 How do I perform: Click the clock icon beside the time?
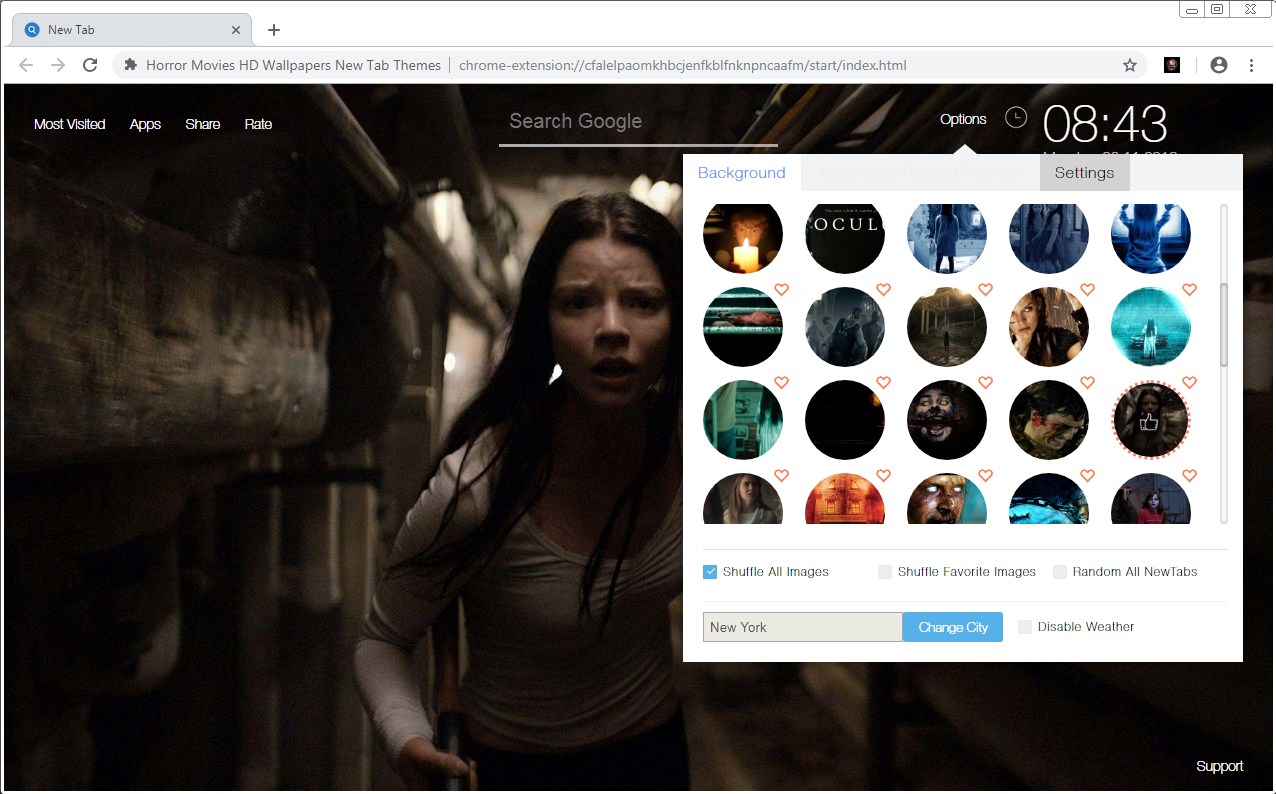[x=1016, y=117]
